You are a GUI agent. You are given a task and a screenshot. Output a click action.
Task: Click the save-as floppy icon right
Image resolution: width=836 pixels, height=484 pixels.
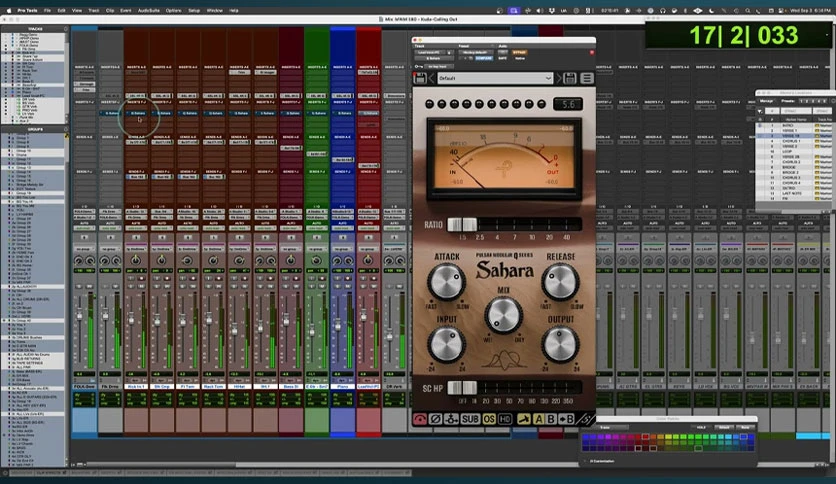570,78
